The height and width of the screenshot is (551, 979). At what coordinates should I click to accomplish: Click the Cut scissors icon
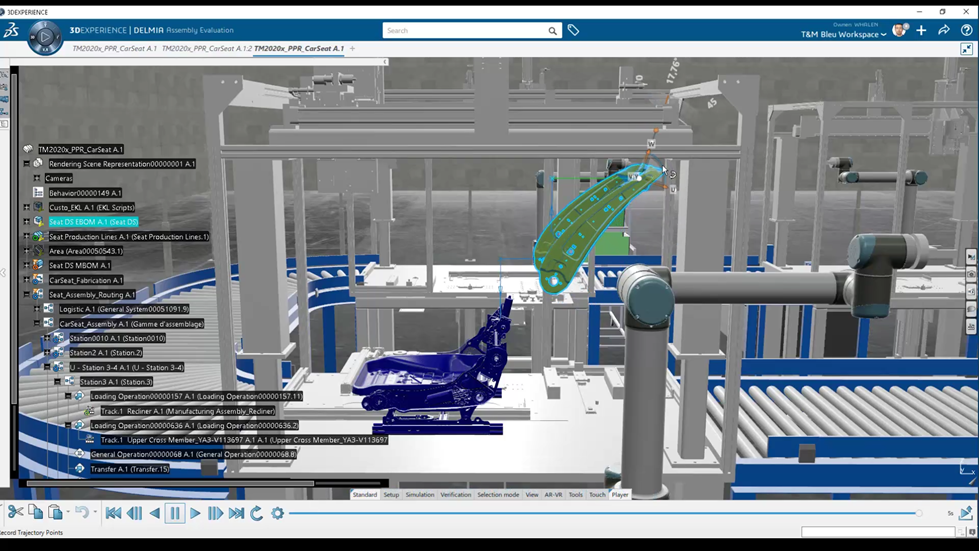pyautogui.click(x=16, y=512)
